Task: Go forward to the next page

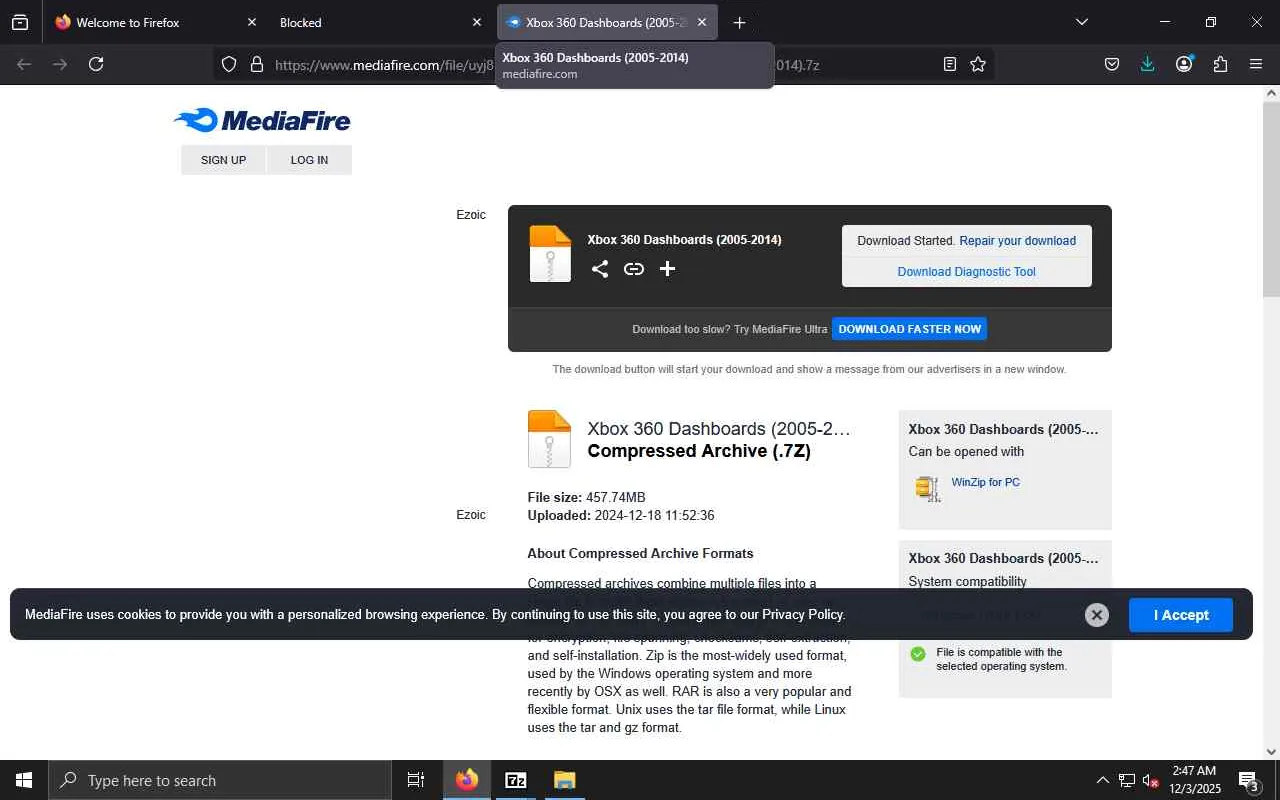Action: (x=60, y=64)
